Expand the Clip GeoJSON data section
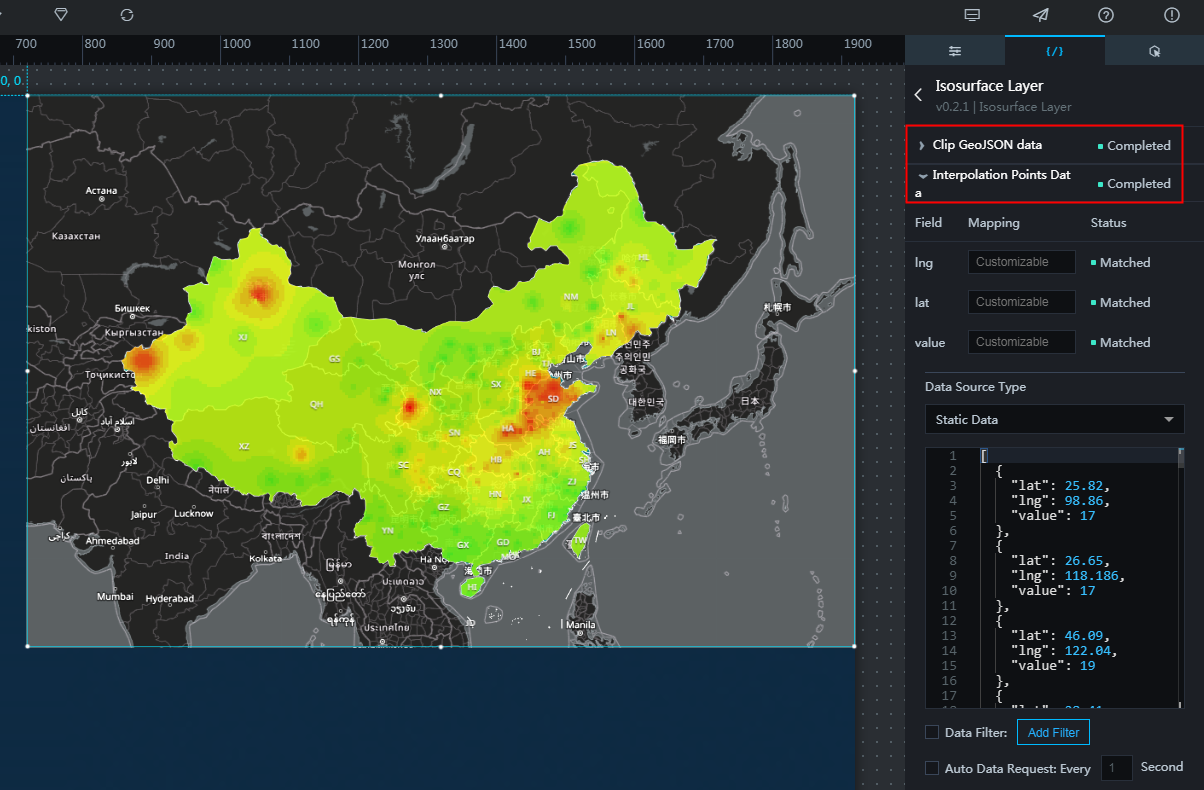 click(x=987, y=145)
